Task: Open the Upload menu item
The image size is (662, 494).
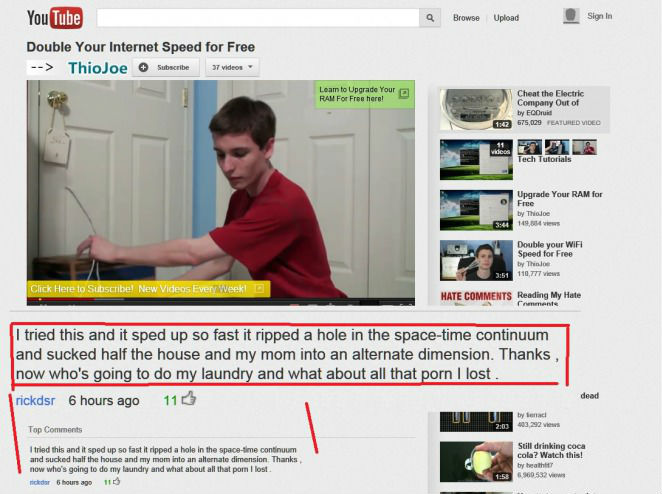Action: [x=506, y=18]
